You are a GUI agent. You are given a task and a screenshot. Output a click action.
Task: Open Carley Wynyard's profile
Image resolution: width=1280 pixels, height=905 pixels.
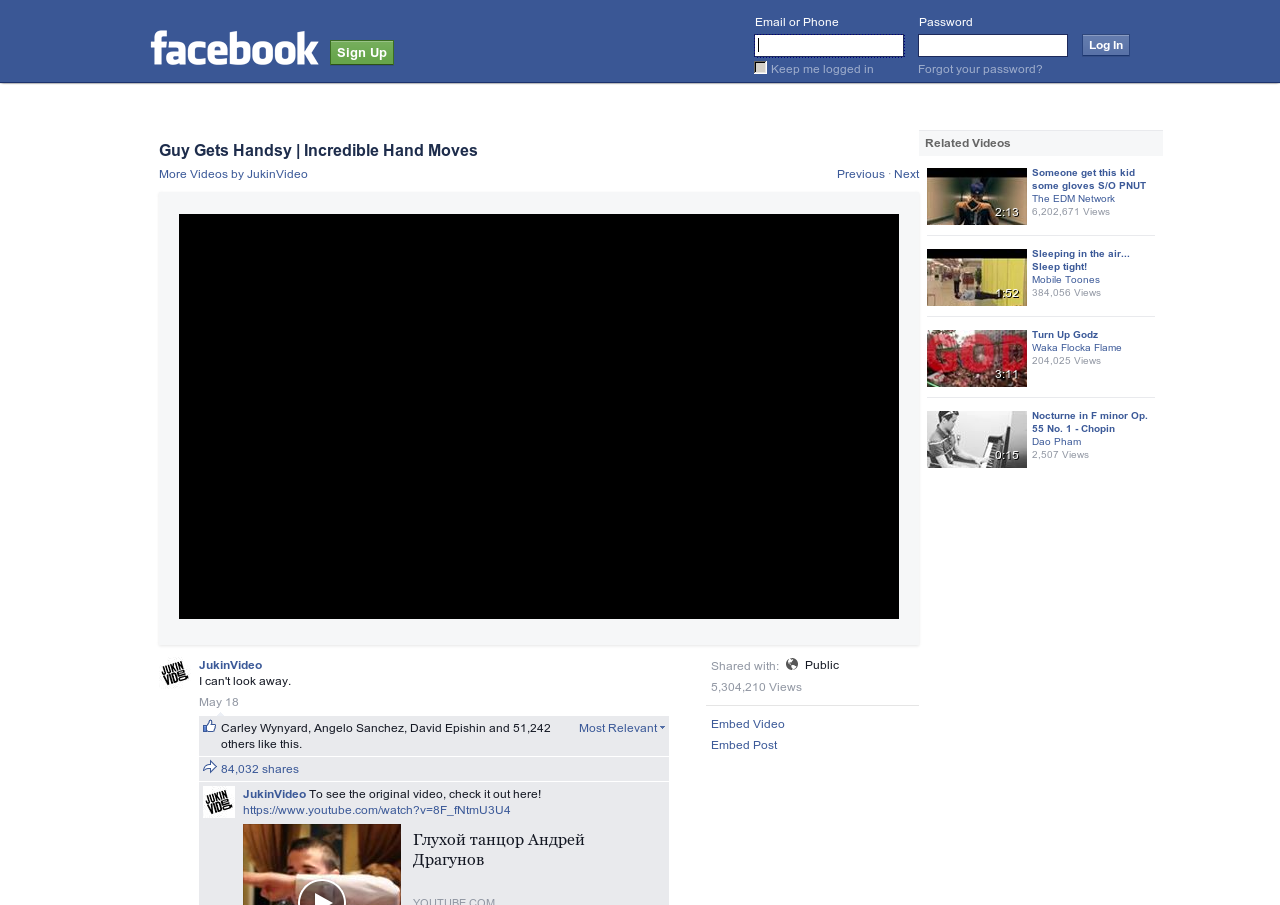[x=265, y=728]
